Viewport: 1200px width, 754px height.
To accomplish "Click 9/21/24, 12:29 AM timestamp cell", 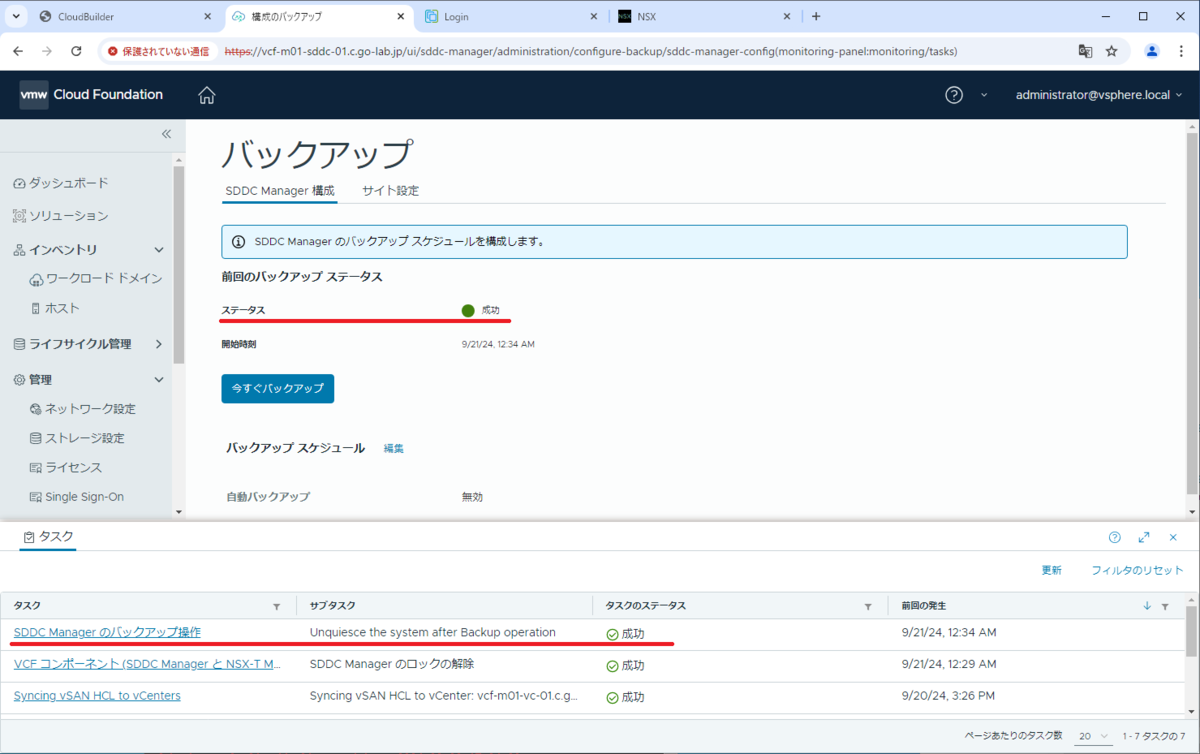I will click(x=949, y=664).
